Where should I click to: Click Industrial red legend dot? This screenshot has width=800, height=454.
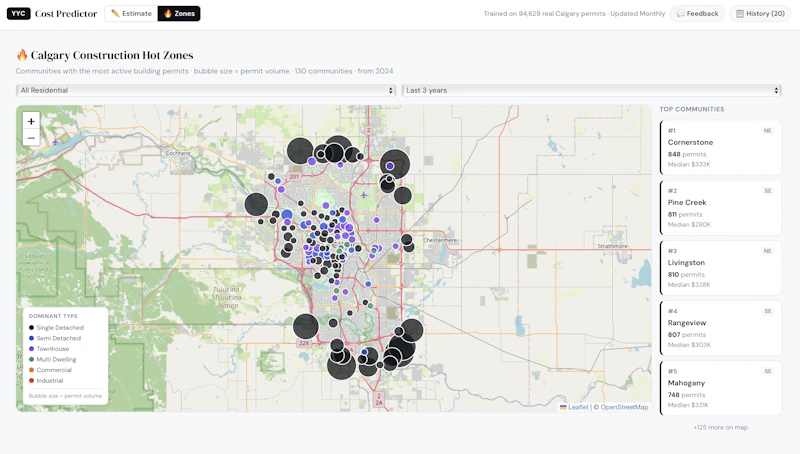32,381
